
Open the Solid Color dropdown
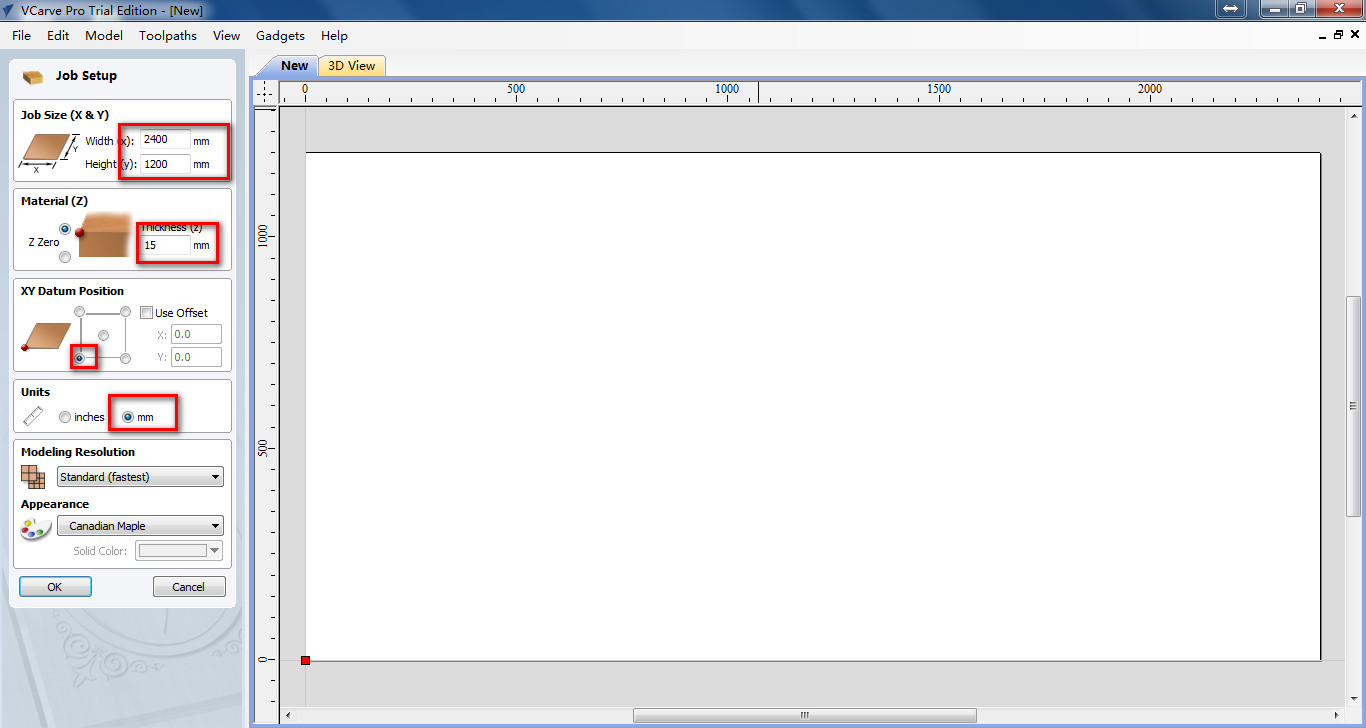179,550
